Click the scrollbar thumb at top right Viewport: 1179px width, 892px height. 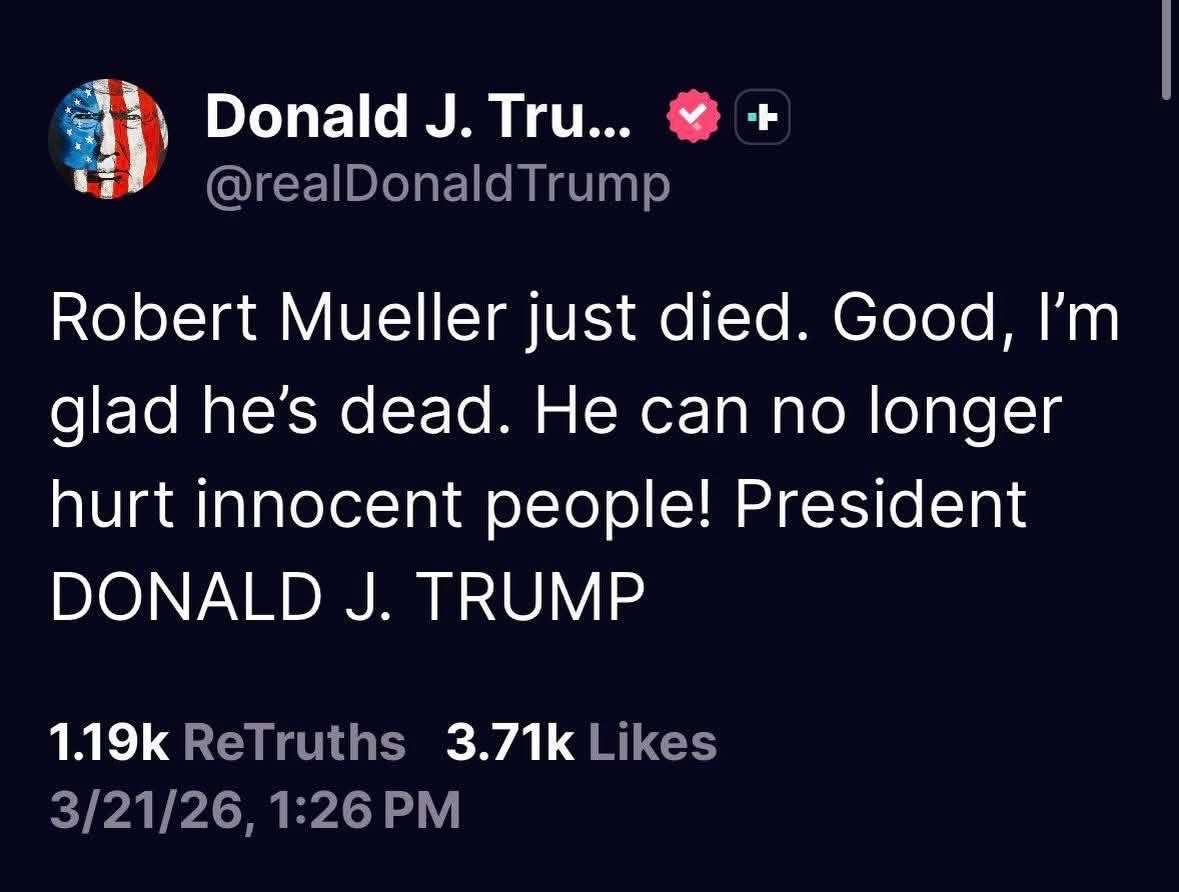[1166, 50]
